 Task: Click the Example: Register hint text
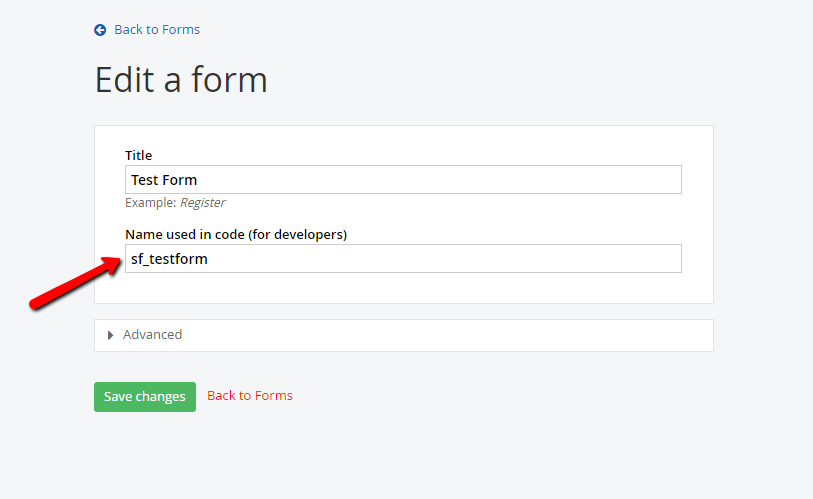(175, 202)
